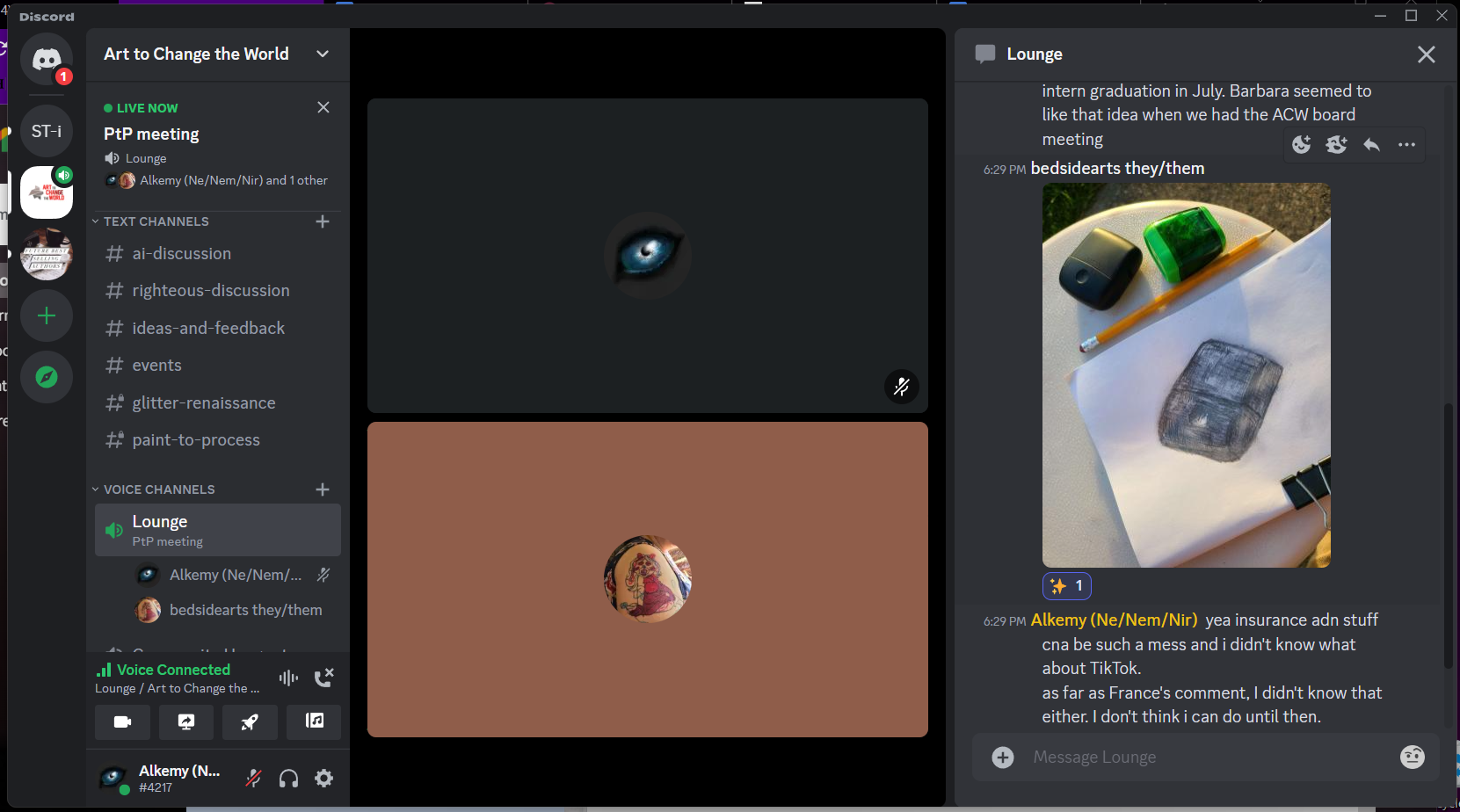1460x812 pixels.
Task: Toggle the sparkle reaction on image
Action: [1067, 586]
